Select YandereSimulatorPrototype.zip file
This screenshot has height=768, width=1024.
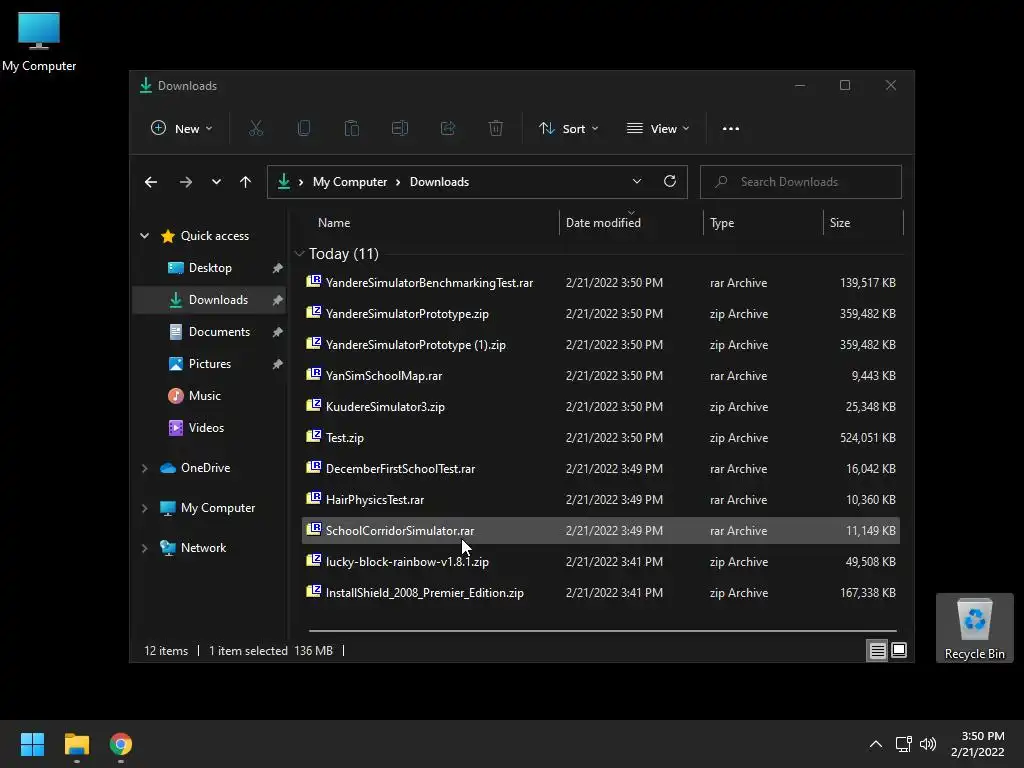click(601, 313)
